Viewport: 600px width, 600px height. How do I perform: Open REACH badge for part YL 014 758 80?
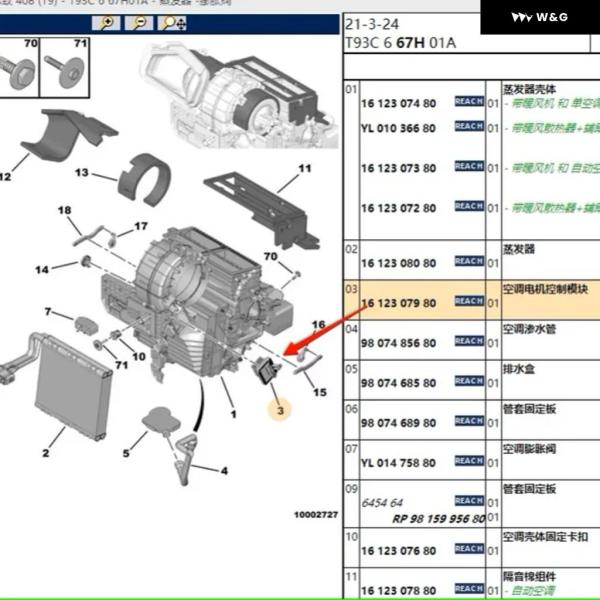[x=469, y=461]
